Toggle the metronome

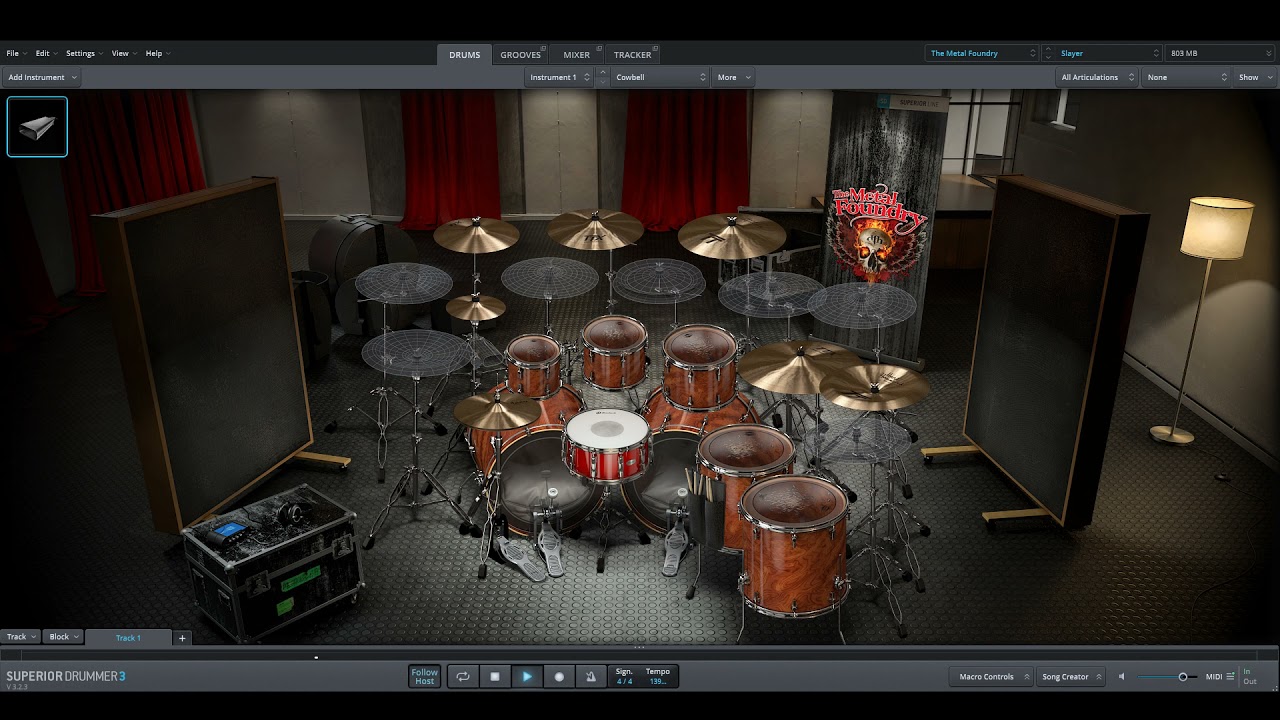(591, 677)
